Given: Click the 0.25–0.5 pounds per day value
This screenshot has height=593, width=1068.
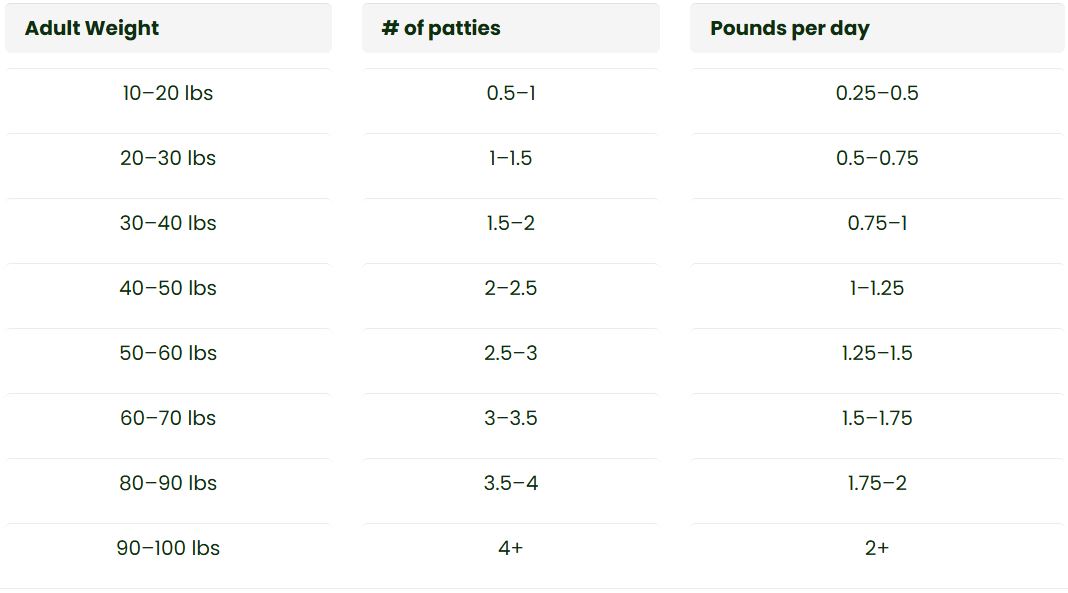Looking at the screenshot, I should coord(877,93).
